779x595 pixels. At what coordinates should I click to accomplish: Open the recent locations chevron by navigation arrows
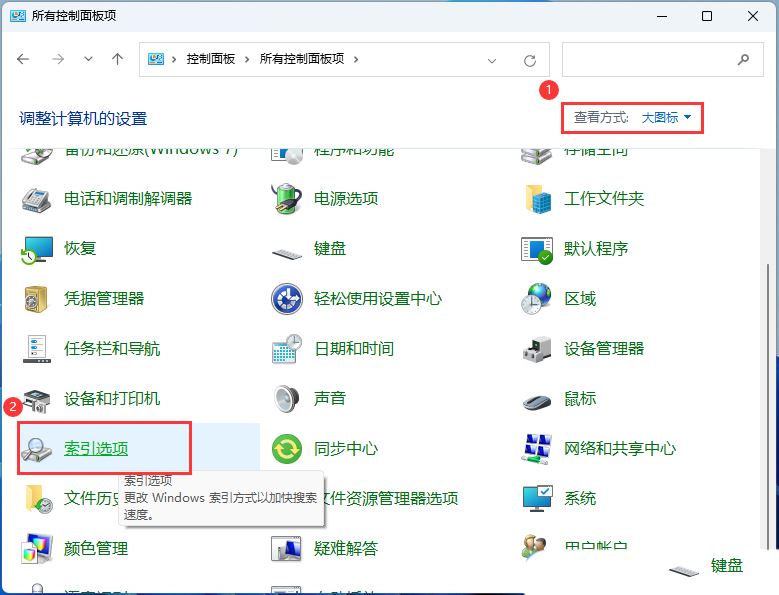[88, 59]
